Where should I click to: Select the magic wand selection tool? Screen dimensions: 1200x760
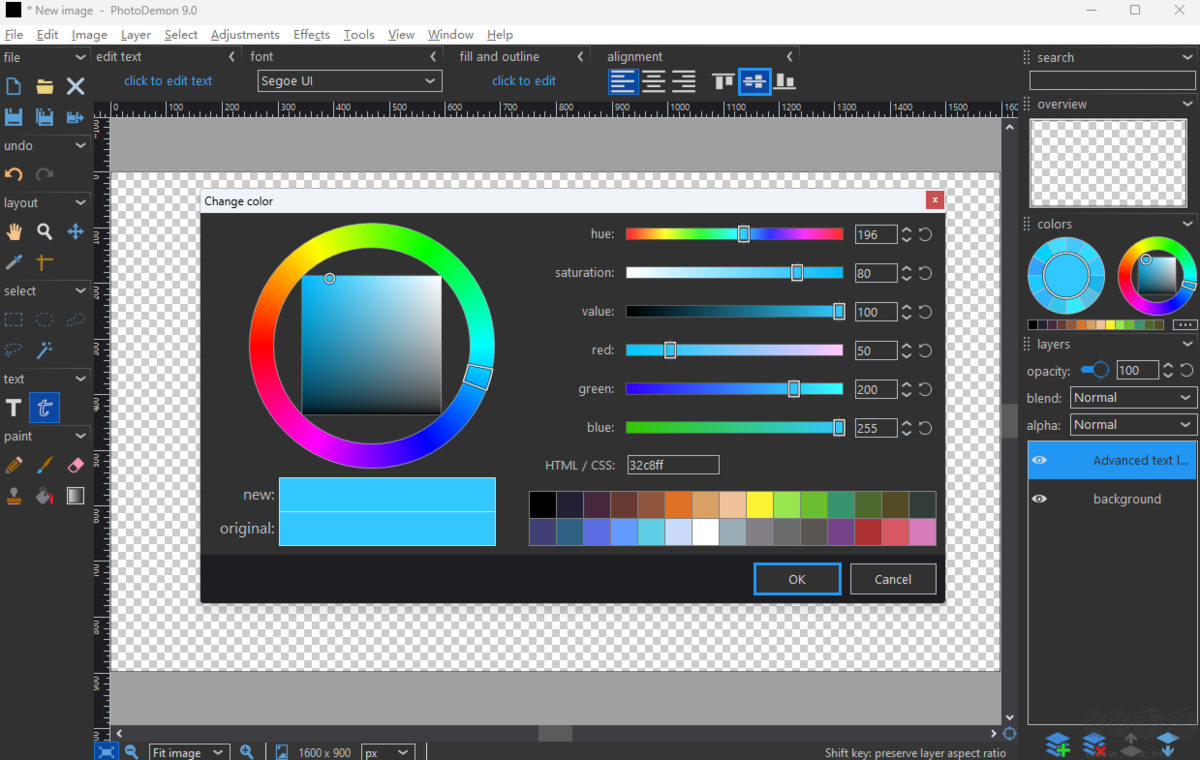point(45,350)
